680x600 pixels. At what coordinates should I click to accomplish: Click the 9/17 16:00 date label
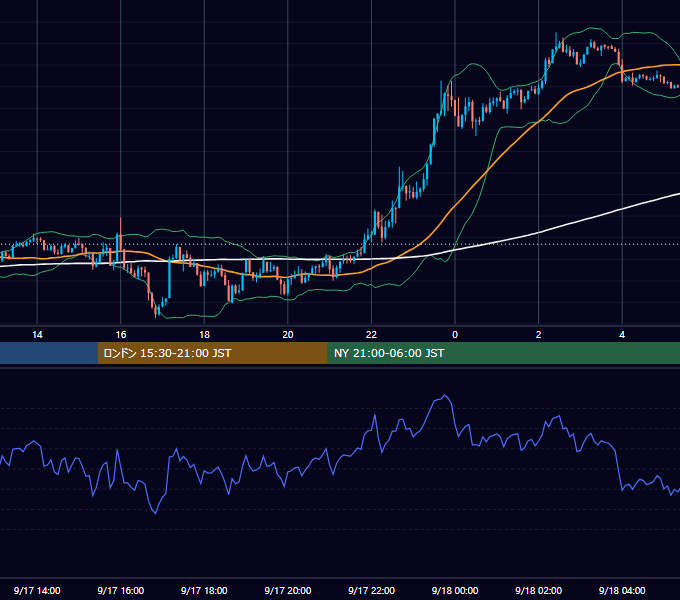(121, 590)
